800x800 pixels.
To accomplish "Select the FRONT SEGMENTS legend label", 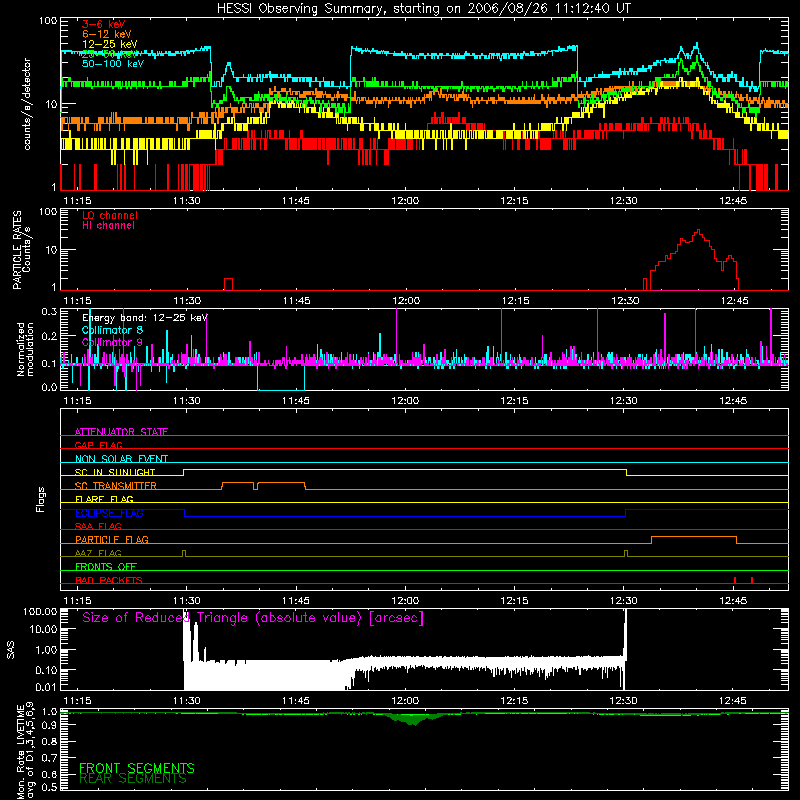I will [137, 768].
